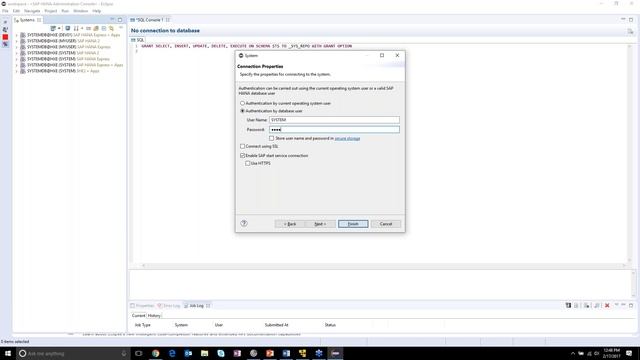The width and height of the screenshot is (640, 360).
Task: Click Finish in the System dialog
Action: [x=353, y=224]
